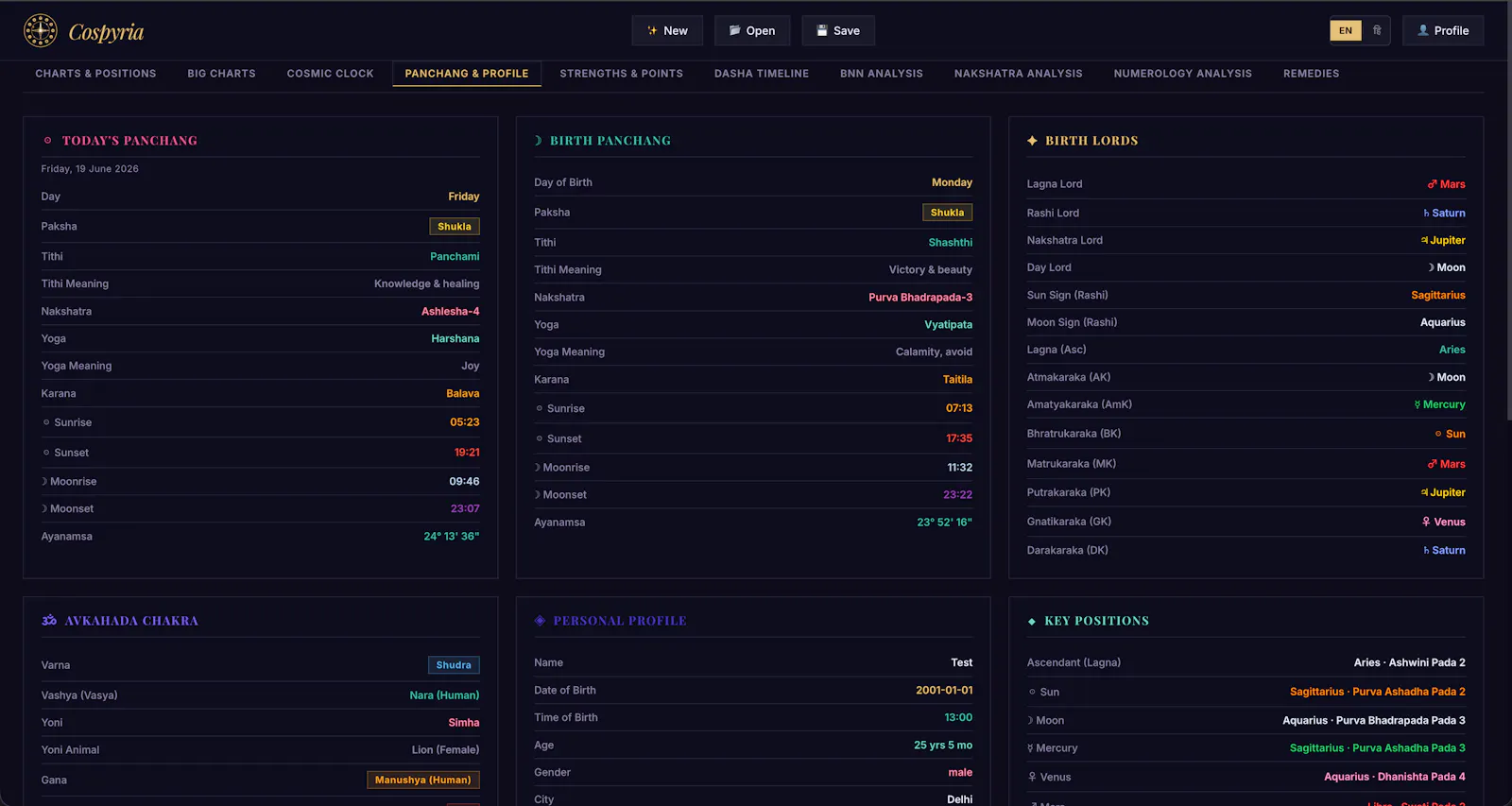The image size is (1512, 806).
Task: Click the Open button
Action: [752, 30]
